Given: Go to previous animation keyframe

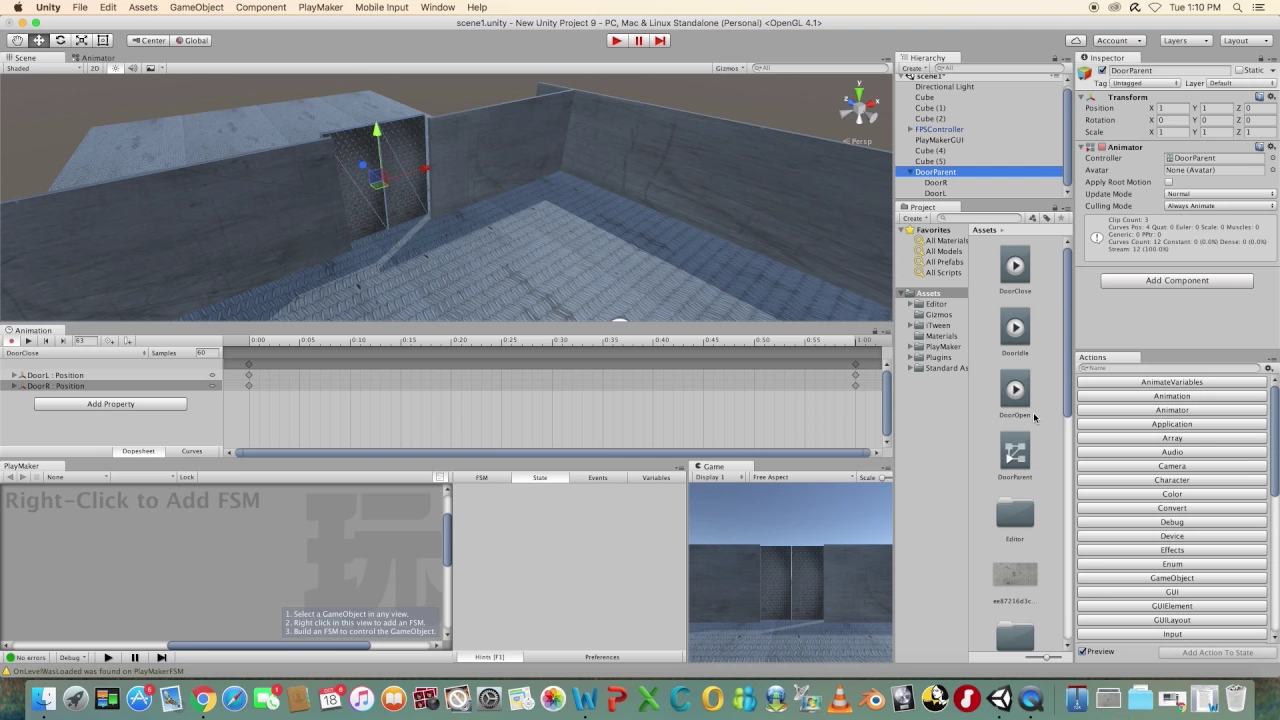Looking at the screenshot, I should pyautogui.click(x=45, y=341).
